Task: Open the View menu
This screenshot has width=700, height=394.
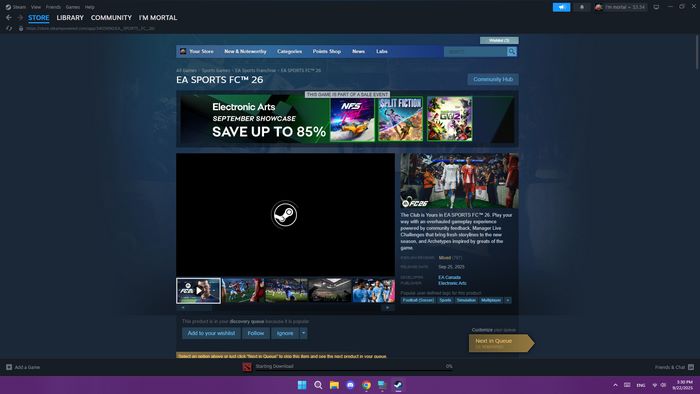Action: 36,7
